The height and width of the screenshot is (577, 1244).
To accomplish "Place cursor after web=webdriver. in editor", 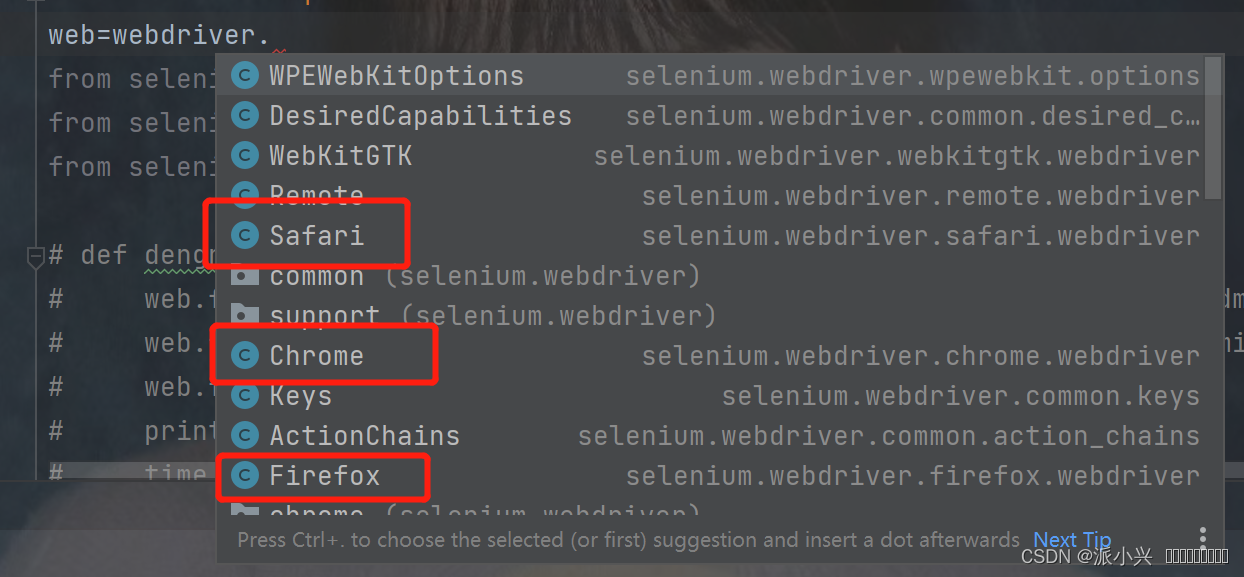I will [x=272, y=36].
